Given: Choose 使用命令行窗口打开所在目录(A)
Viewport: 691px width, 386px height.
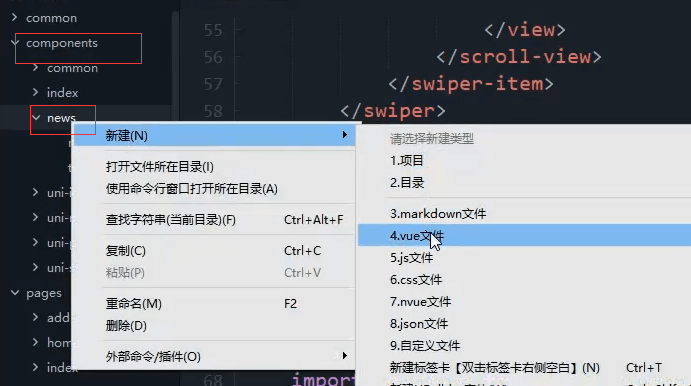Looking at the screenshot, I should click(192, 189).
